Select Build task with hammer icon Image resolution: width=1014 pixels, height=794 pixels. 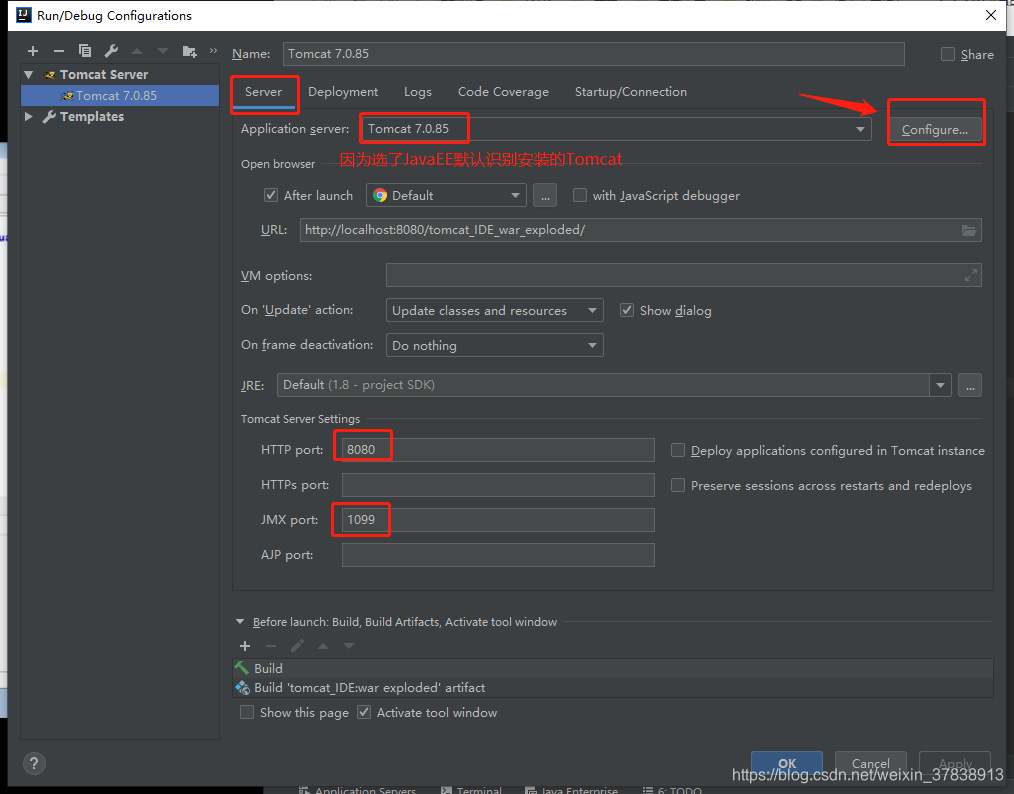(x=612, y=669)
